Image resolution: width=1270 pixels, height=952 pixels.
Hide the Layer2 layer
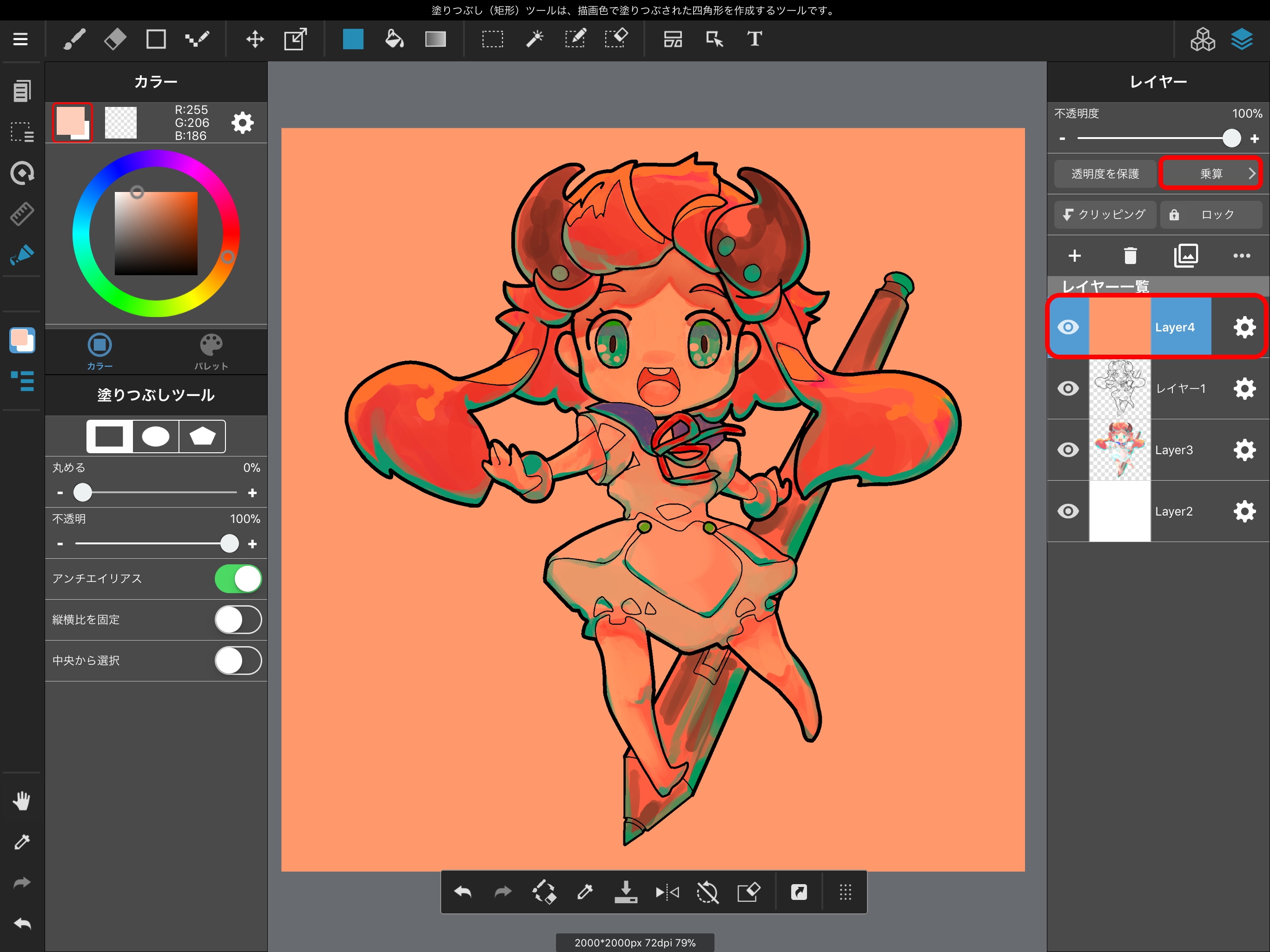tap(1068, 511)
